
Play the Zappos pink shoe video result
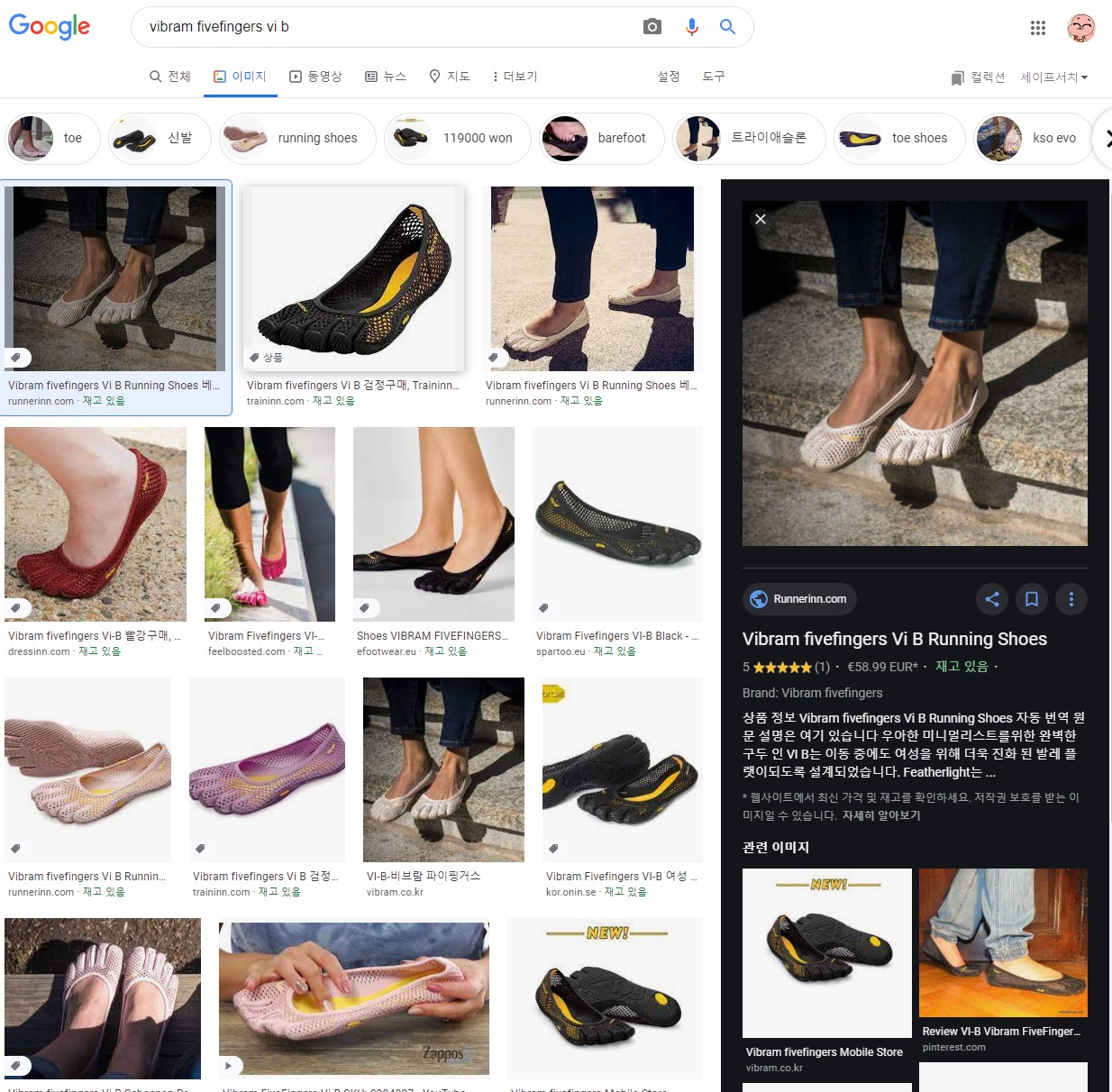click(354, 998)
